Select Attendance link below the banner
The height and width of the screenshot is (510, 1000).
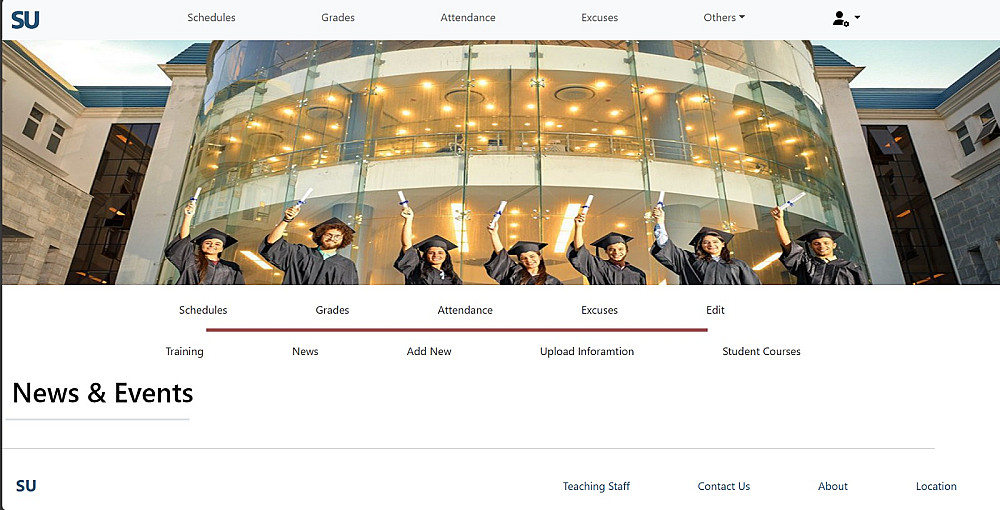point(465,310)
